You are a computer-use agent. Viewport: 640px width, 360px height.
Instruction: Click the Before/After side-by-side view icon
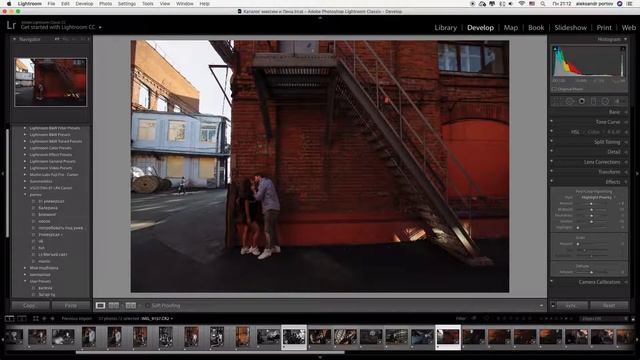point(114,305)
